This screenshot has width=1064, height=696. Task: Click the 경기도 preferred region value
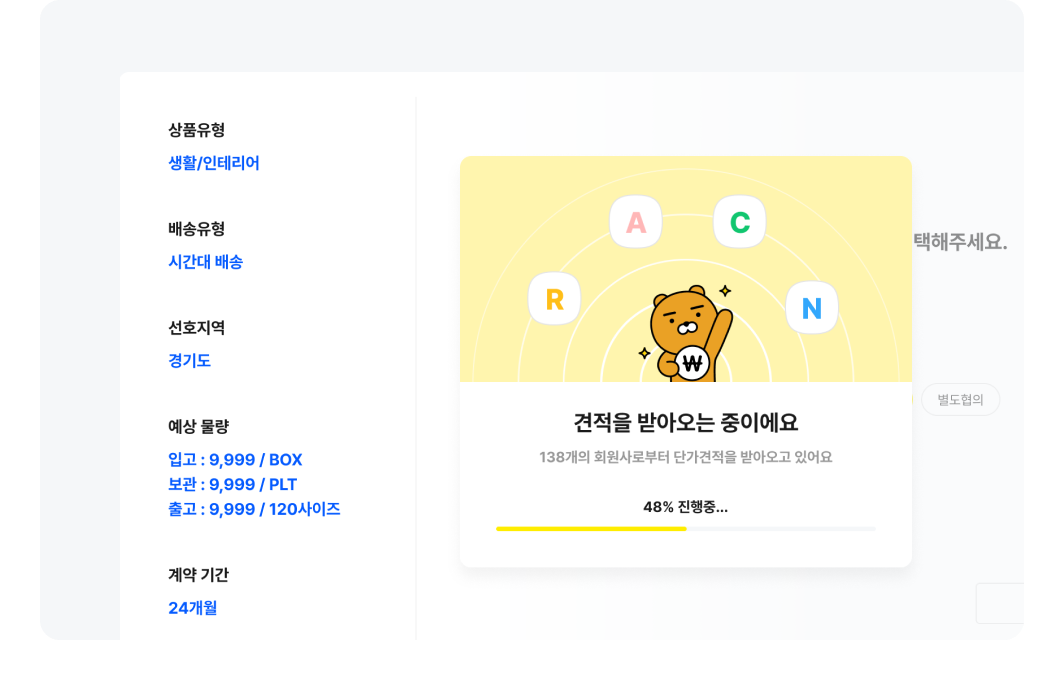(189, 361)
